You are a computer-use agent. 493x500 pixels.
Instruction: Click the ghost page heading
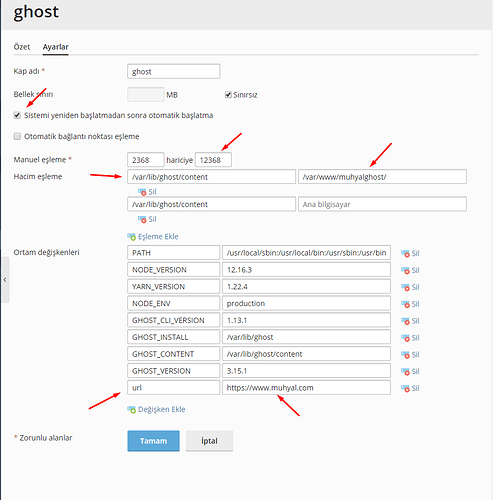pos(36,12)
